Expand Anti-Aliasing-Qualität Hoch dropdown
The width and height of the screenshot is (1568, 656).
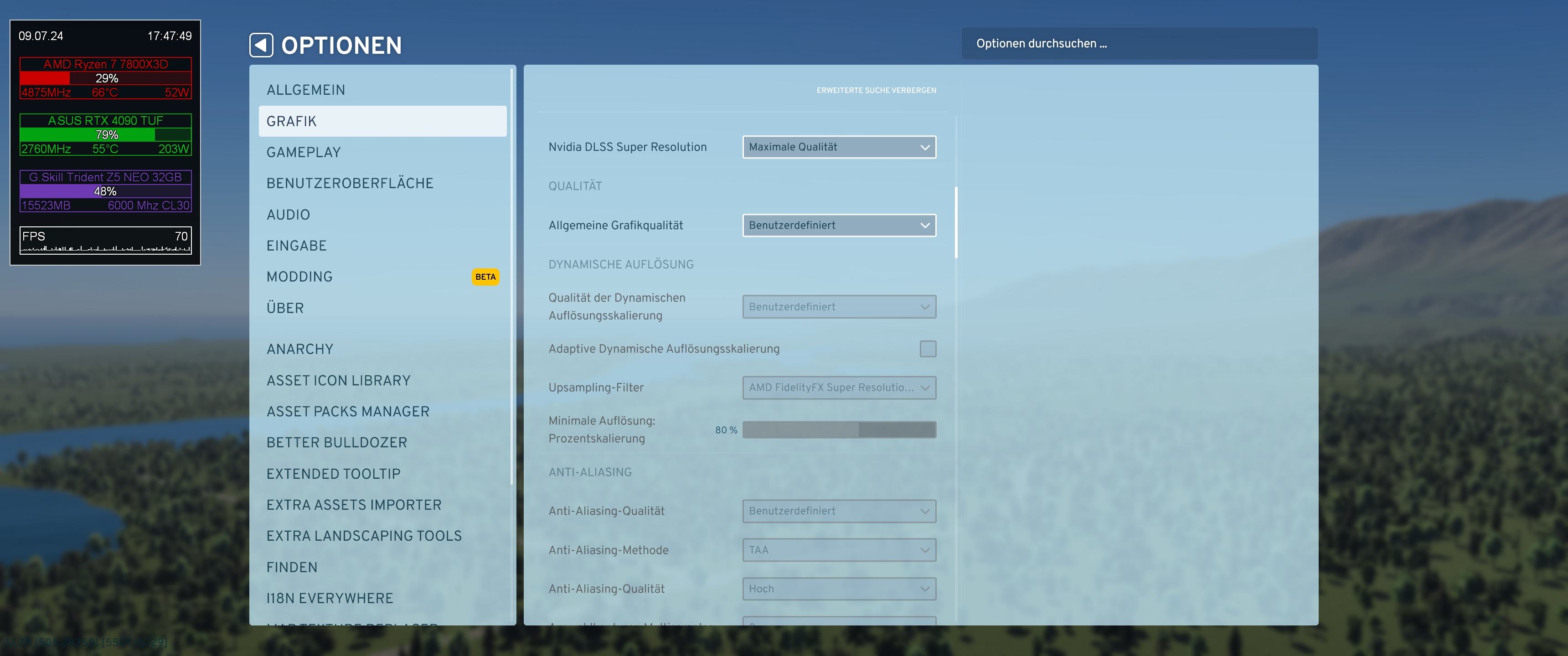click(x=839, y=589)
